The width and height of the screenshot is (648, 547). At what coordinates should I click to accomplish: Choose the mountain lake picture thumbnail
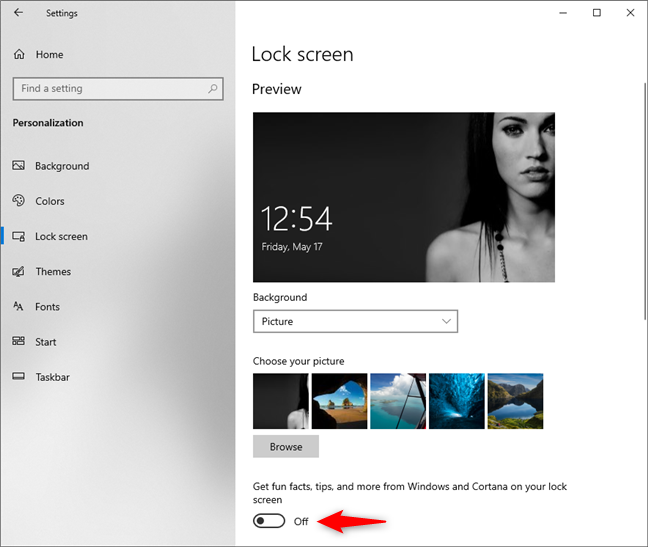click(x=515, y=401)
